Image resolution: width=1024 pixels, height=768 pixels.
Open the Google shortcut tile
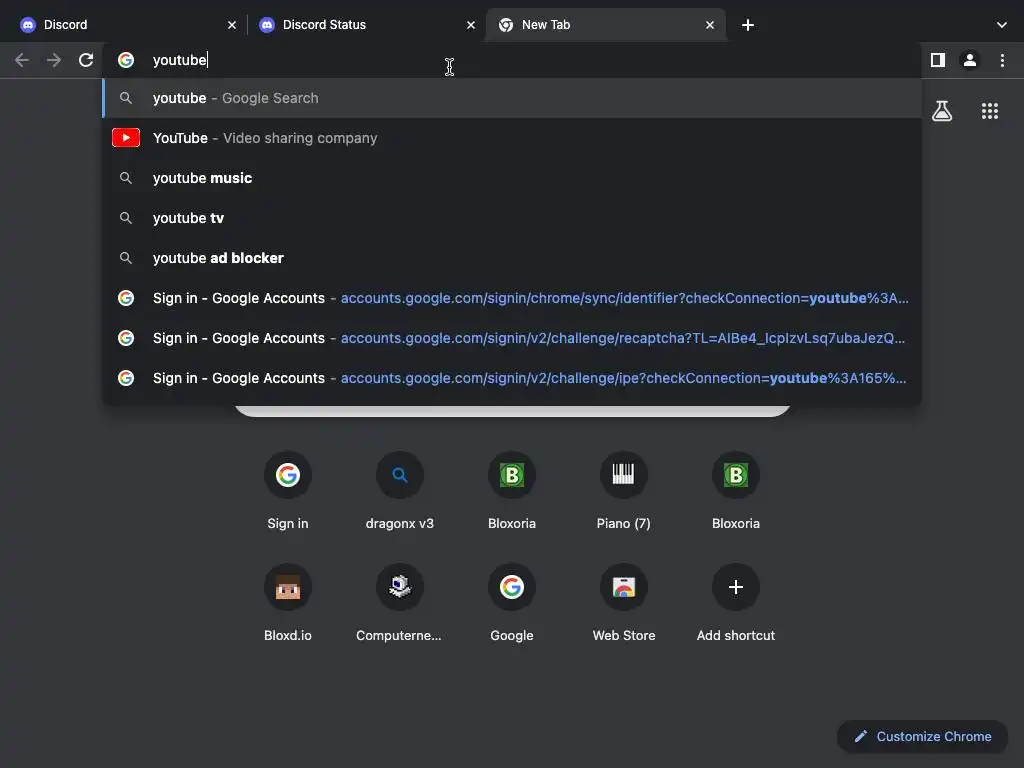512,603
